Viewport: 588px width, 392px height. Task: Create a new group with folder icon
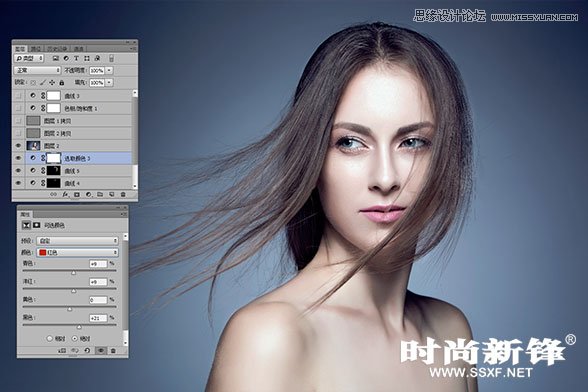(x=100, y=194)
